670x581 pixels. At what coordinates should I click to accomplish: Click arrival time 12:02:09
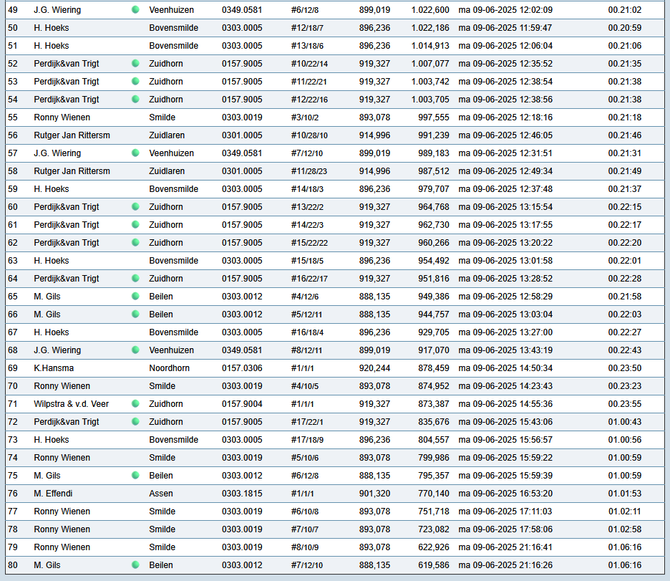[535, 10]
